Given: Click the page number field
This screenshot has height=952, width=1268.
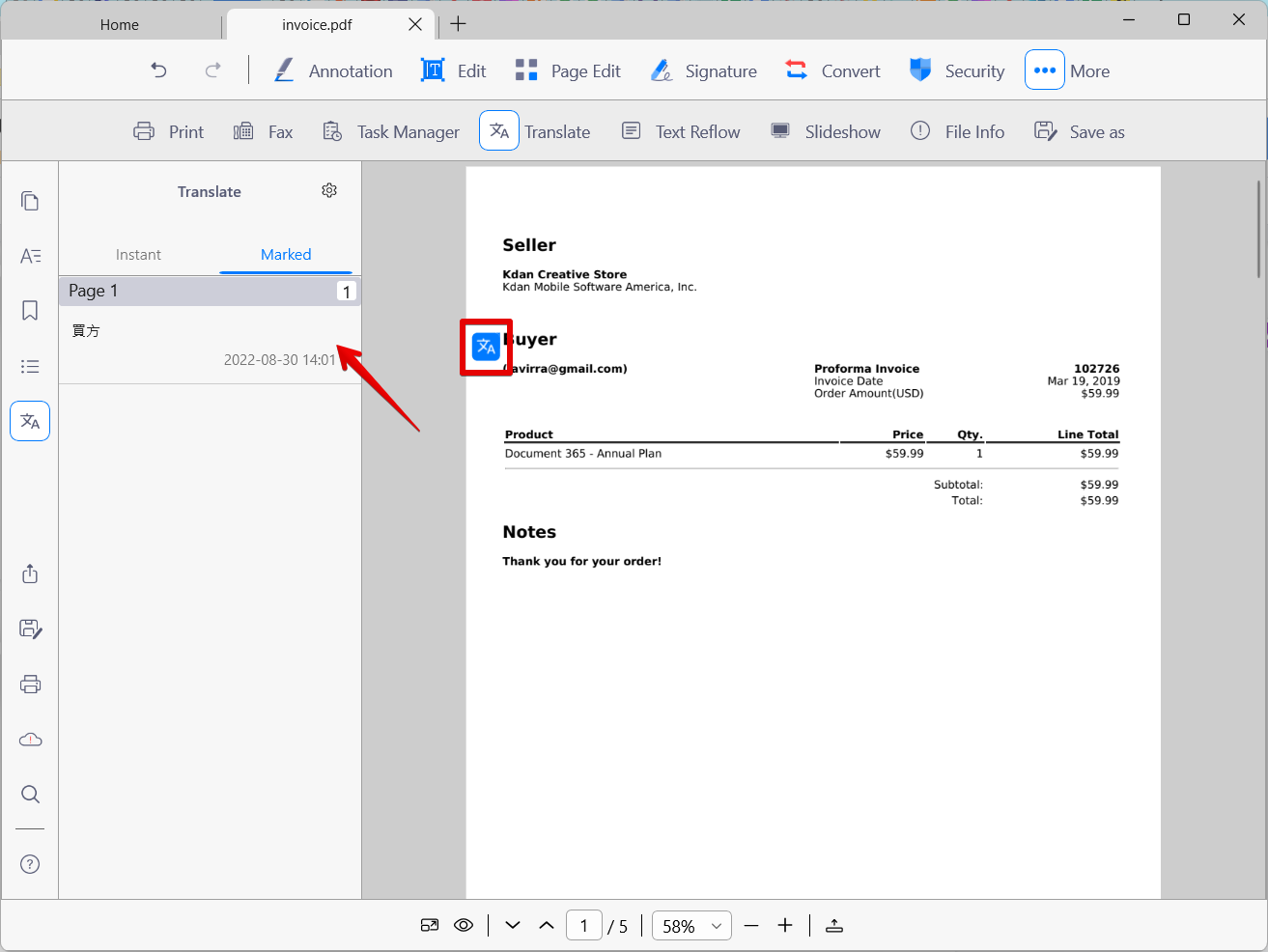Looking at the screenshot, I should (584, 926).
